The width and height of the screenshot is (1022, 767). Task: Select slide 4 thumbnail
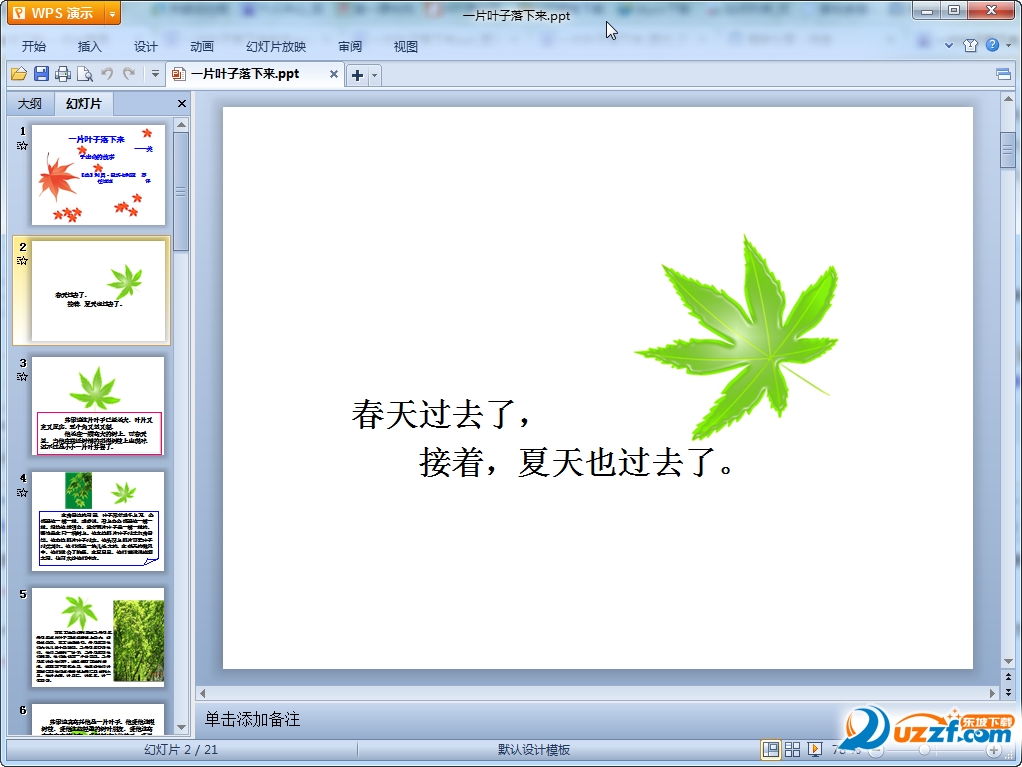(98, 521)
